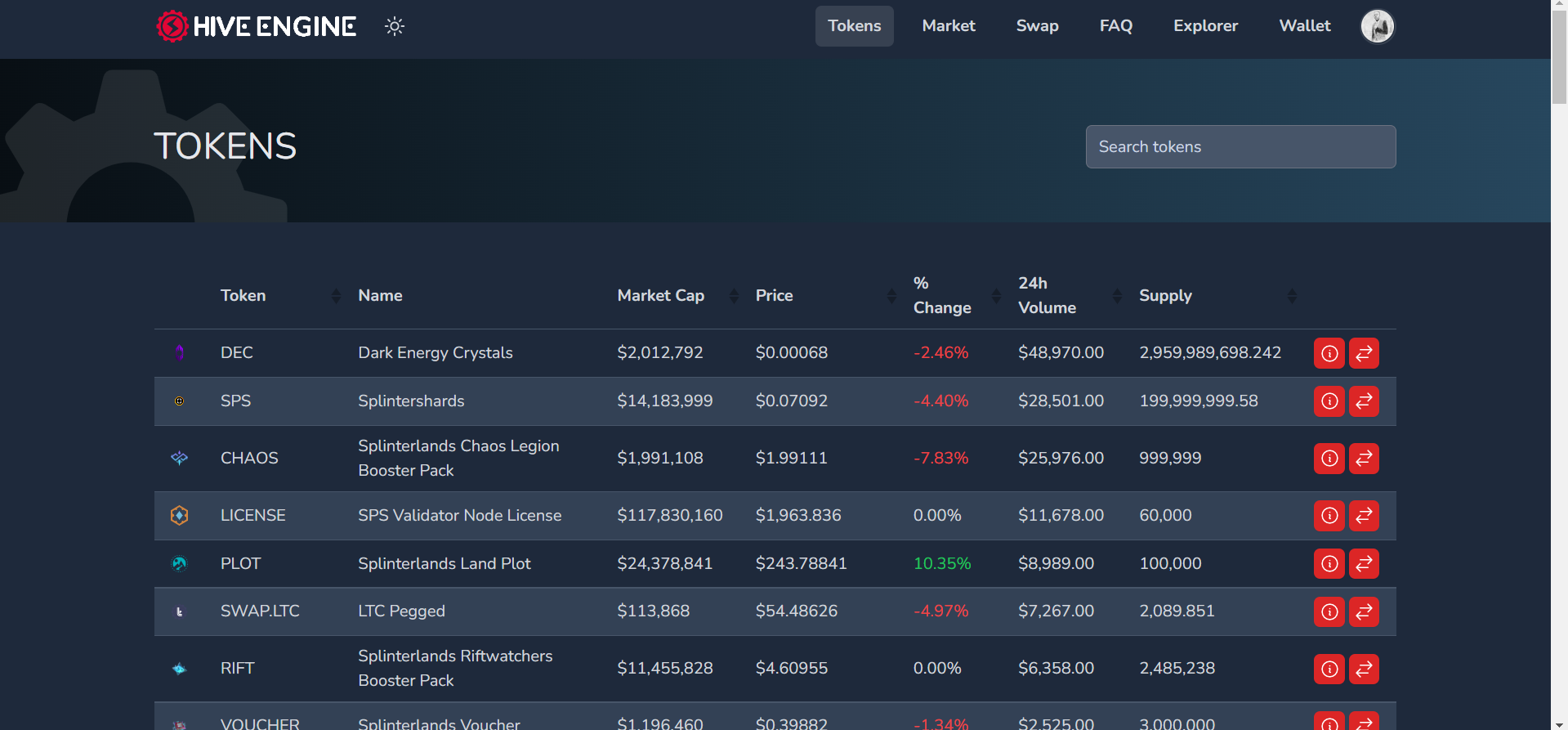
Task: Click the Dark Energy Crystals name
Action: click(436, 353)
